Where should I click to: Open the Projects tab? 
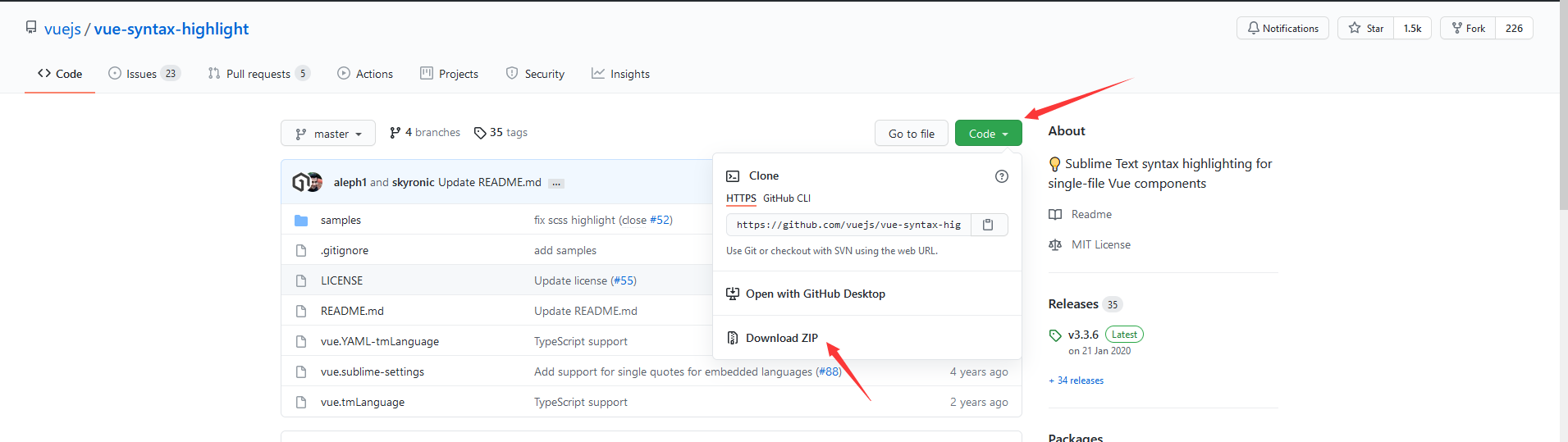coord(449,74)
